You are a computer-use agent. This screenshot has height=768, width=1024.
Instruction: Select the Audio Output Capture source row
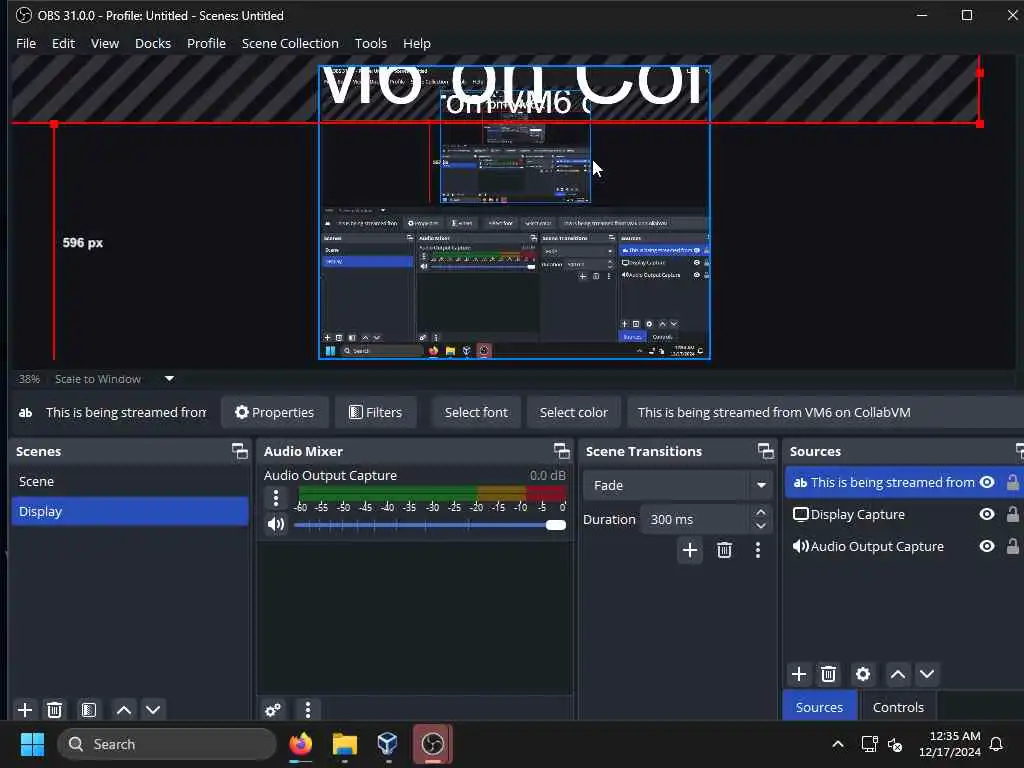coord(903,546)
